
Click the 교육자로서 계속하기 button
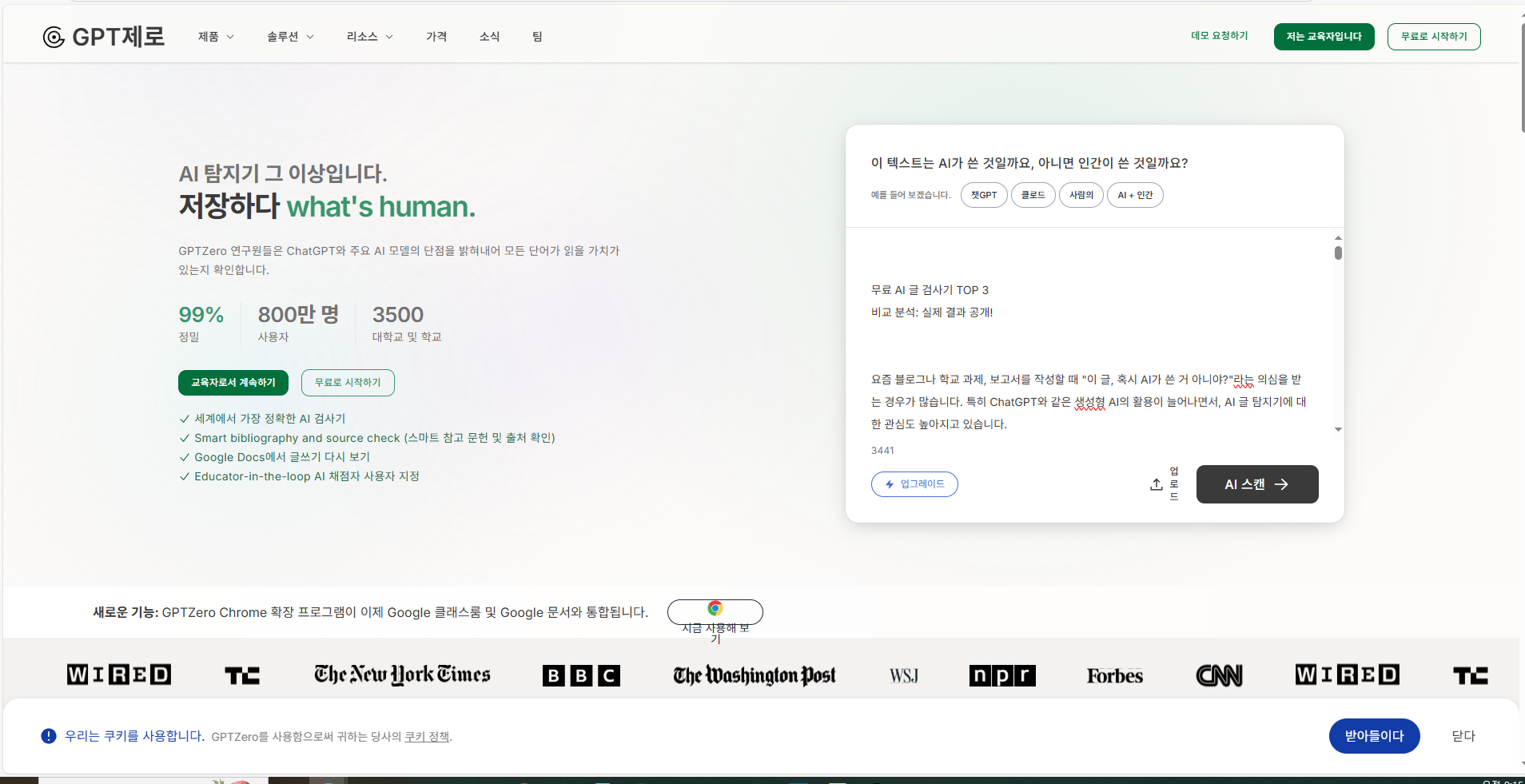pos(233,383)
